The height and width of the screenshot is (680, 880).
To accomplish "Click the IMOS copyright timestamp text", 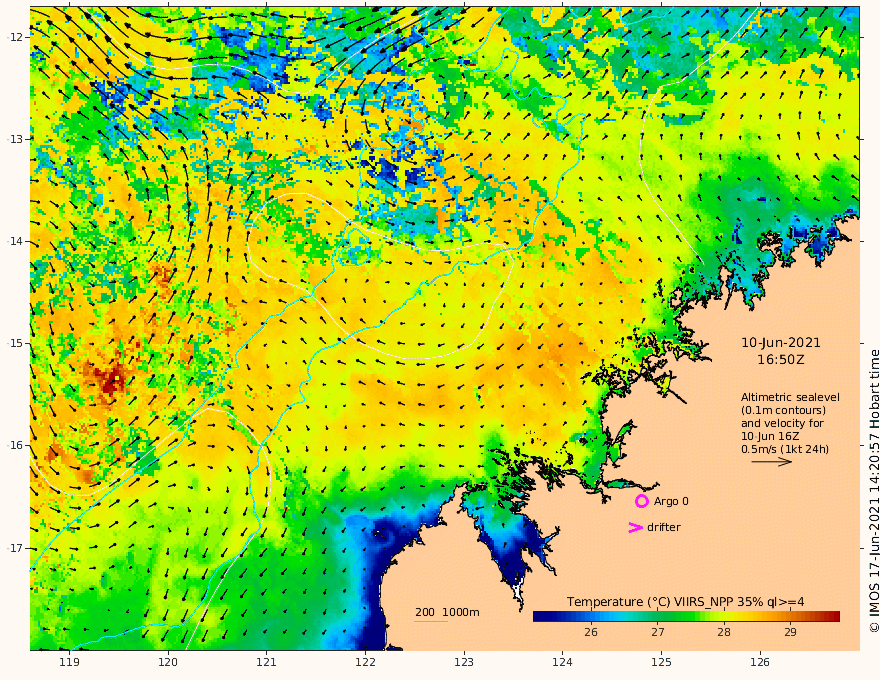I will 873,491.
